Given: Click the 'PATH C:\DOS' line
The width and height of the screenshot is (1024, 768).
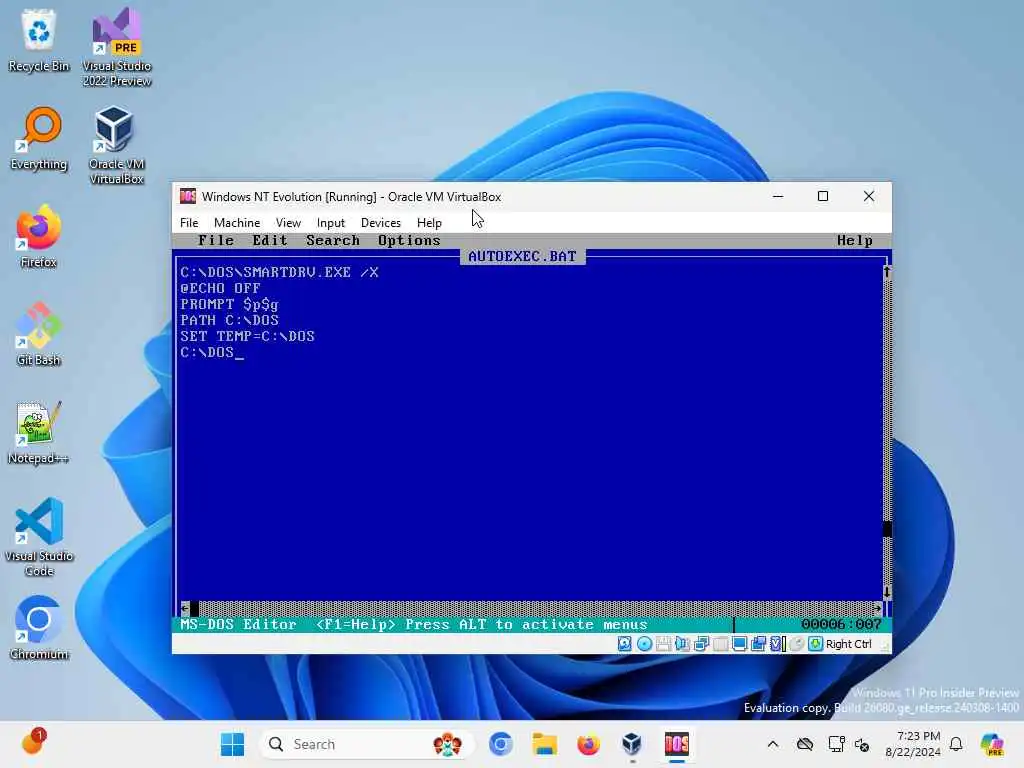Looking at the screenshot, I should [229, 320].
